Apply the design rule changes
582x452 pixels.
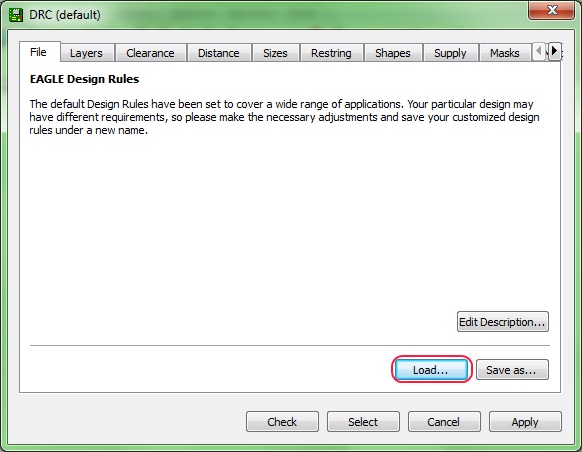click(525, 422)
